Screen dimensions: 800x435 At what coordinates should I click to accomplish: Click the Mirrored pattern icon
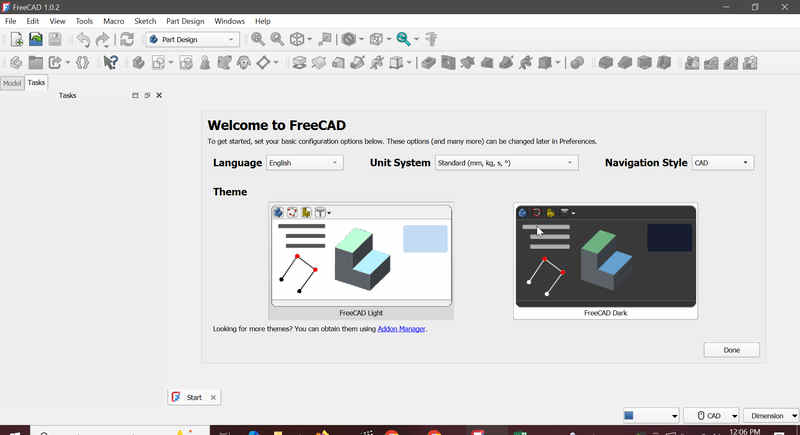point(692,63)
